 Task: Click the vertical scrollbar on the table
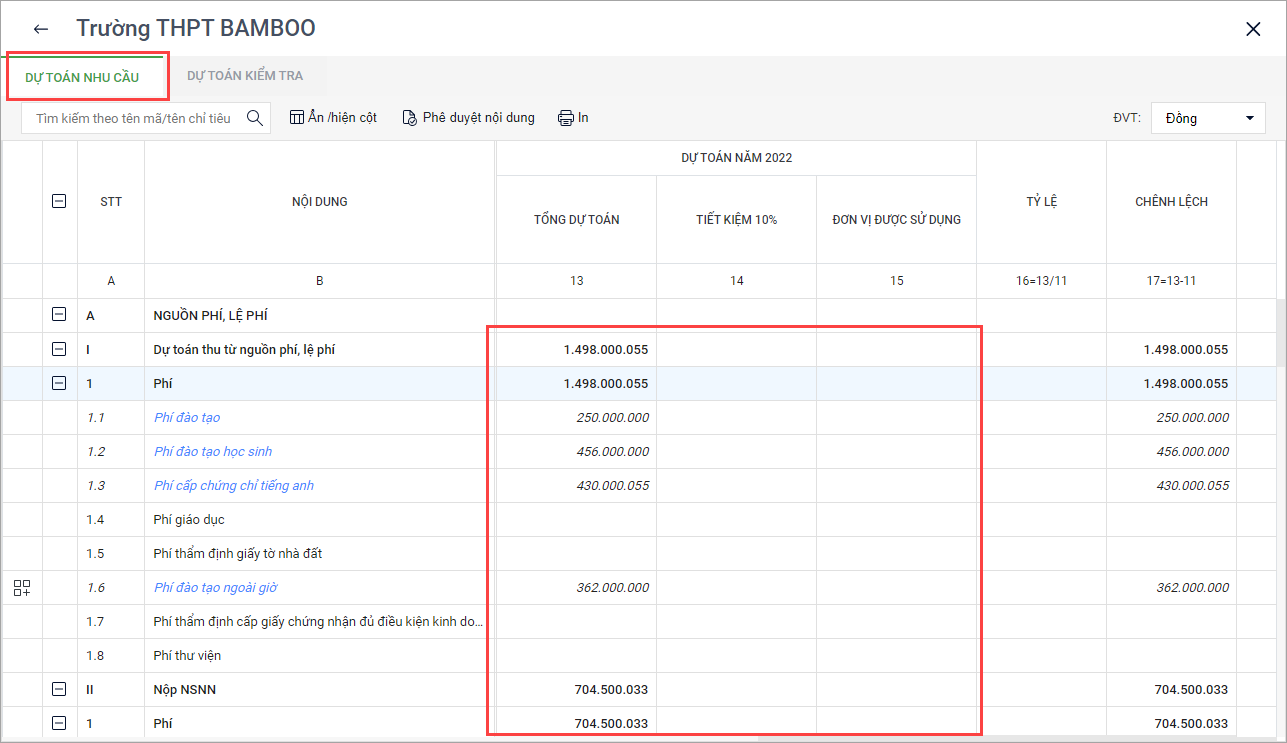tap(1280, 332)
